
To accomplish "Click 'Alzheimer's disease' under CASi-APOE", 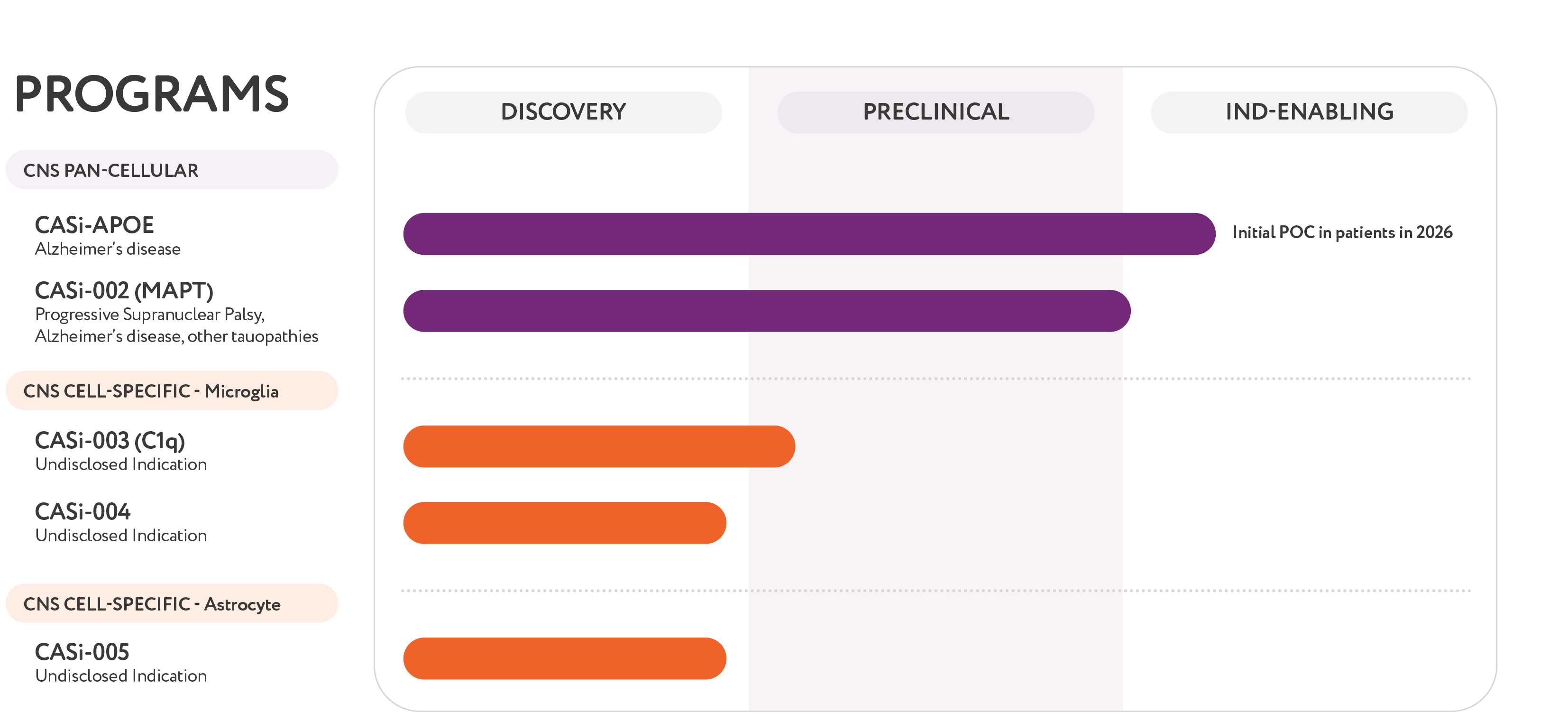I will tap(108, 249).
